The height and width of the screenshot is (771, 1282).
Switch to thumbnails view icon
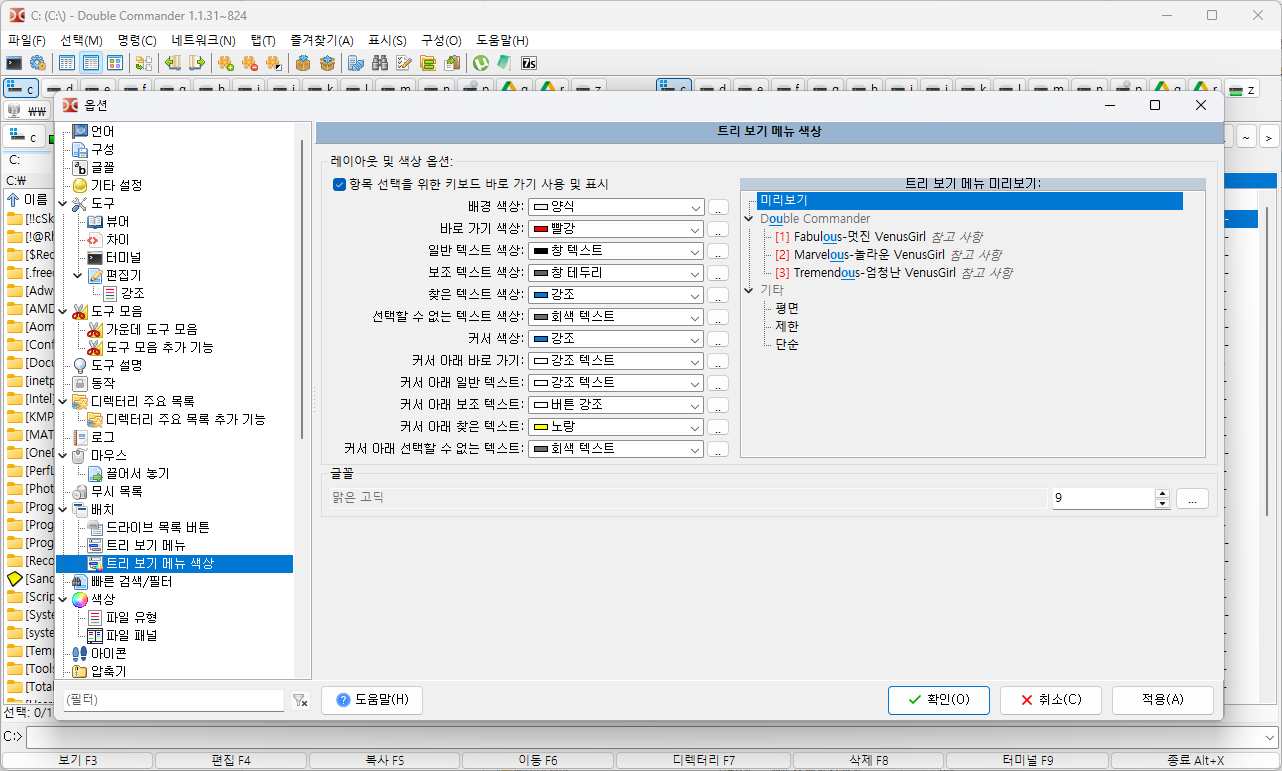[x=115, y=63]
